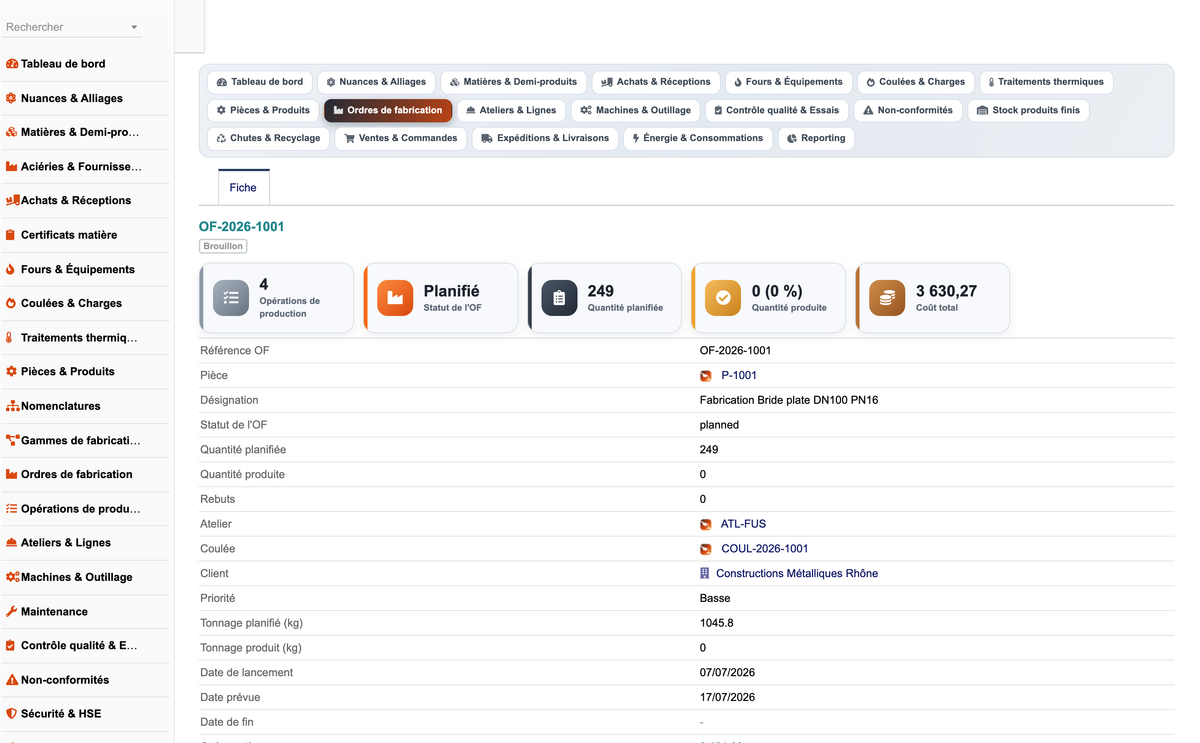Select Matières & Demi-produits top menu item
The image size is (1200, 743).
point(513,82)
